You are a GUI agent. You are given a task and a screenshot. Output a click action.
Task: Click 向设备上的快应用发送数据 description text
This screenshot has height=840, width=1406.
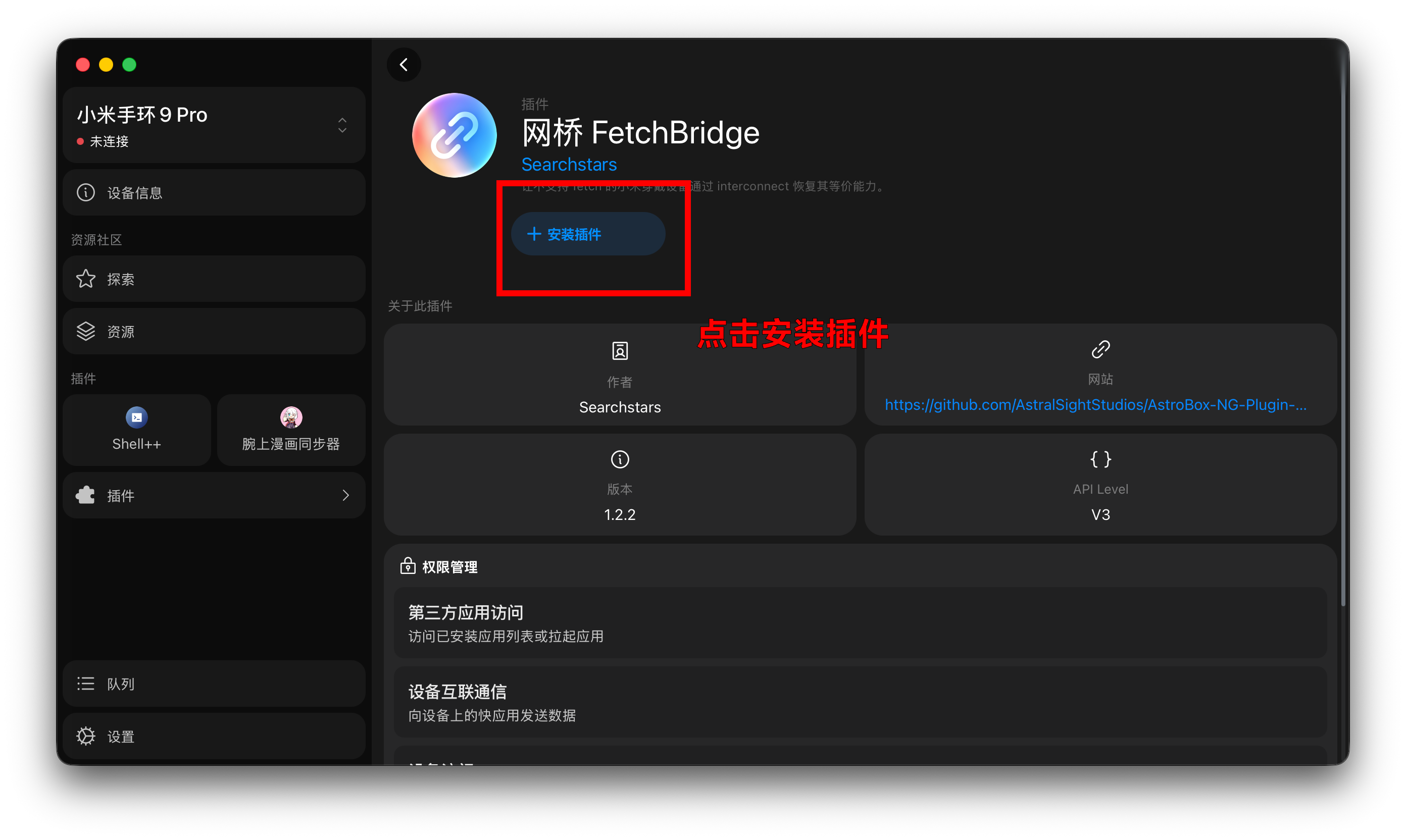click(491, 715)
